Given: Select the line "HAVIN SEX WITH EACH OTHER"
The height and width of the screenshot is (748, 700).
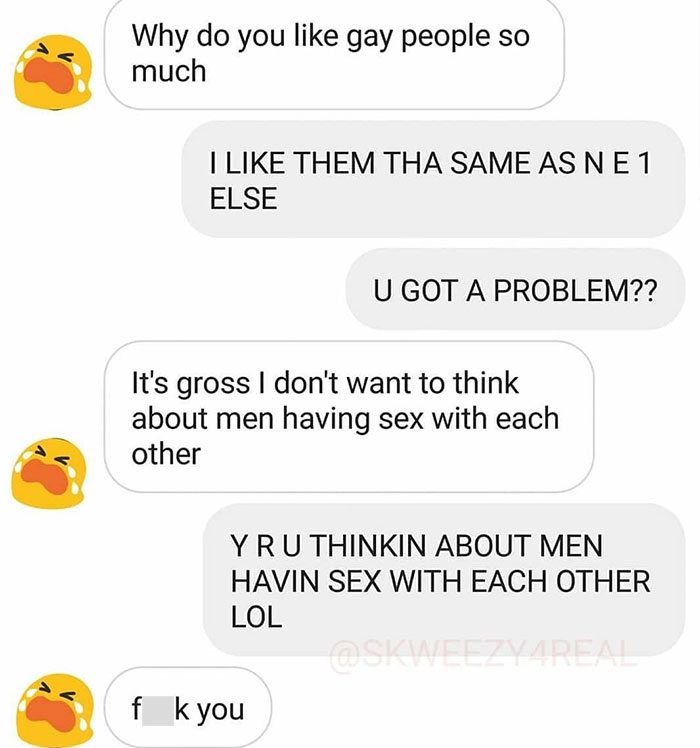Looking at the screenshot, I should tap(440, 582).
